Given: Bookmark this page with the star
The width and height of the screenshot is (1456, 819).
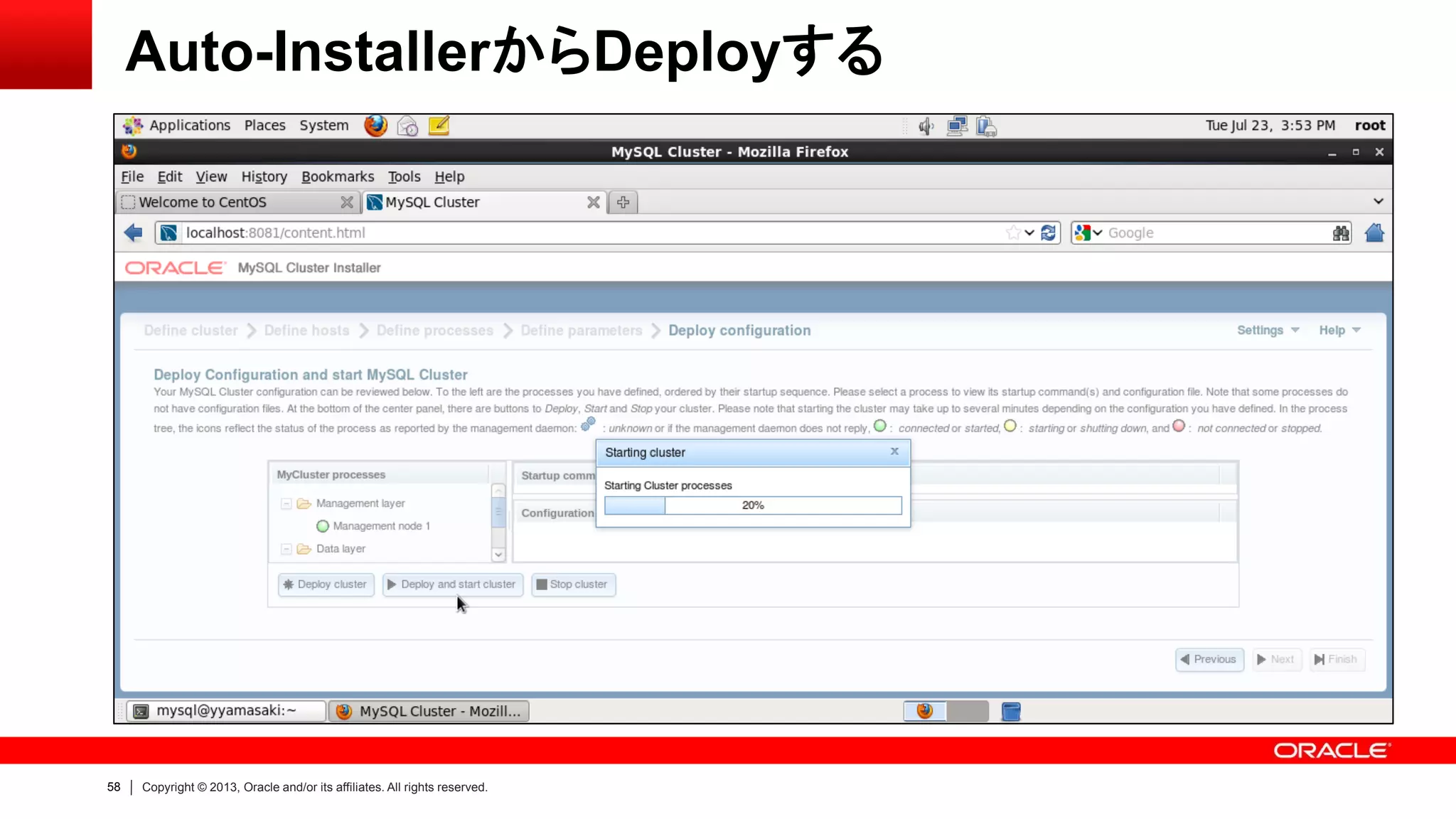Looking at the screenshot, I should tap(1013, 232).
